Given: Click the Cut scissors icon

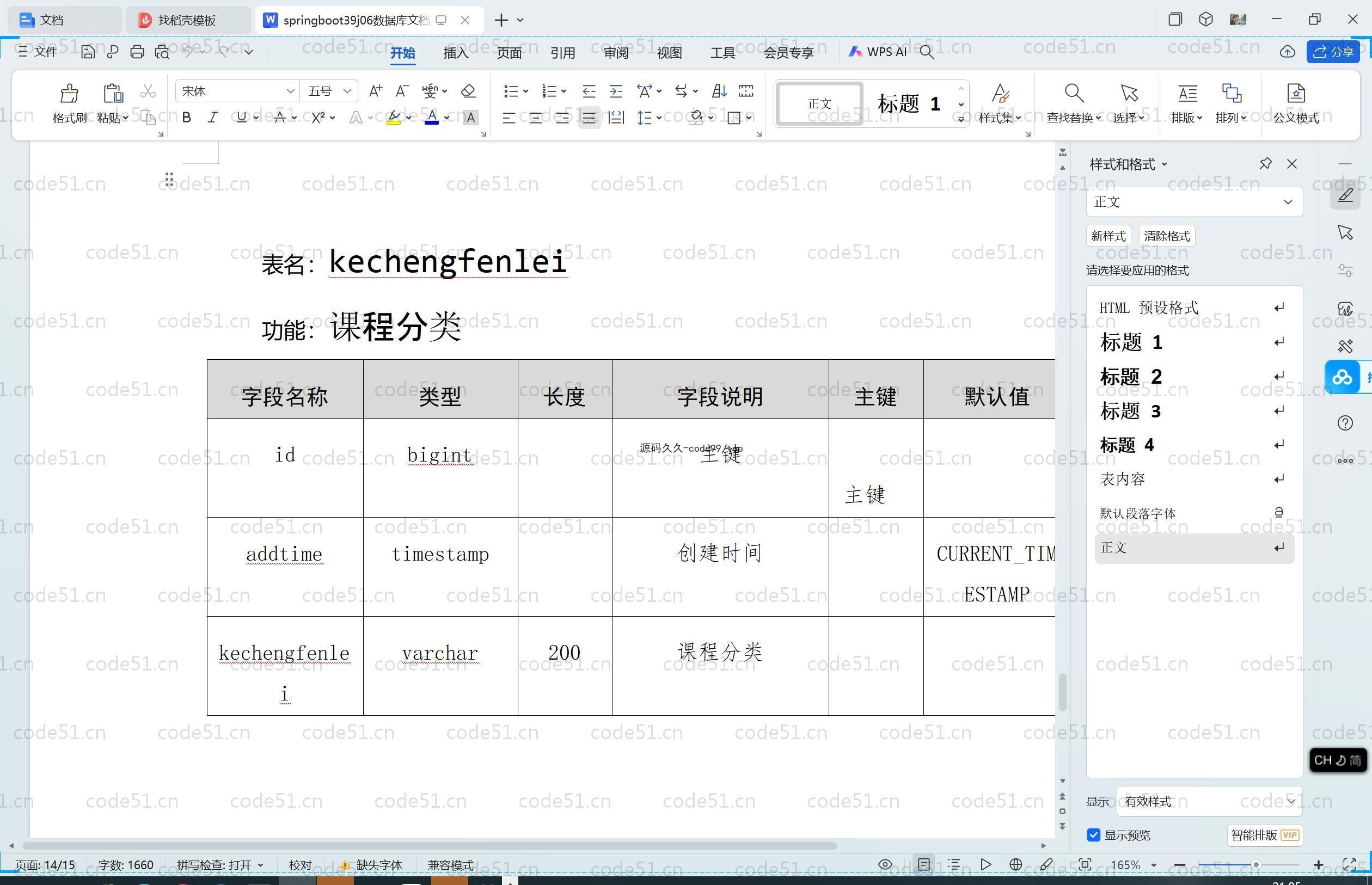Looking at the screenshot, I should (148, 91).
